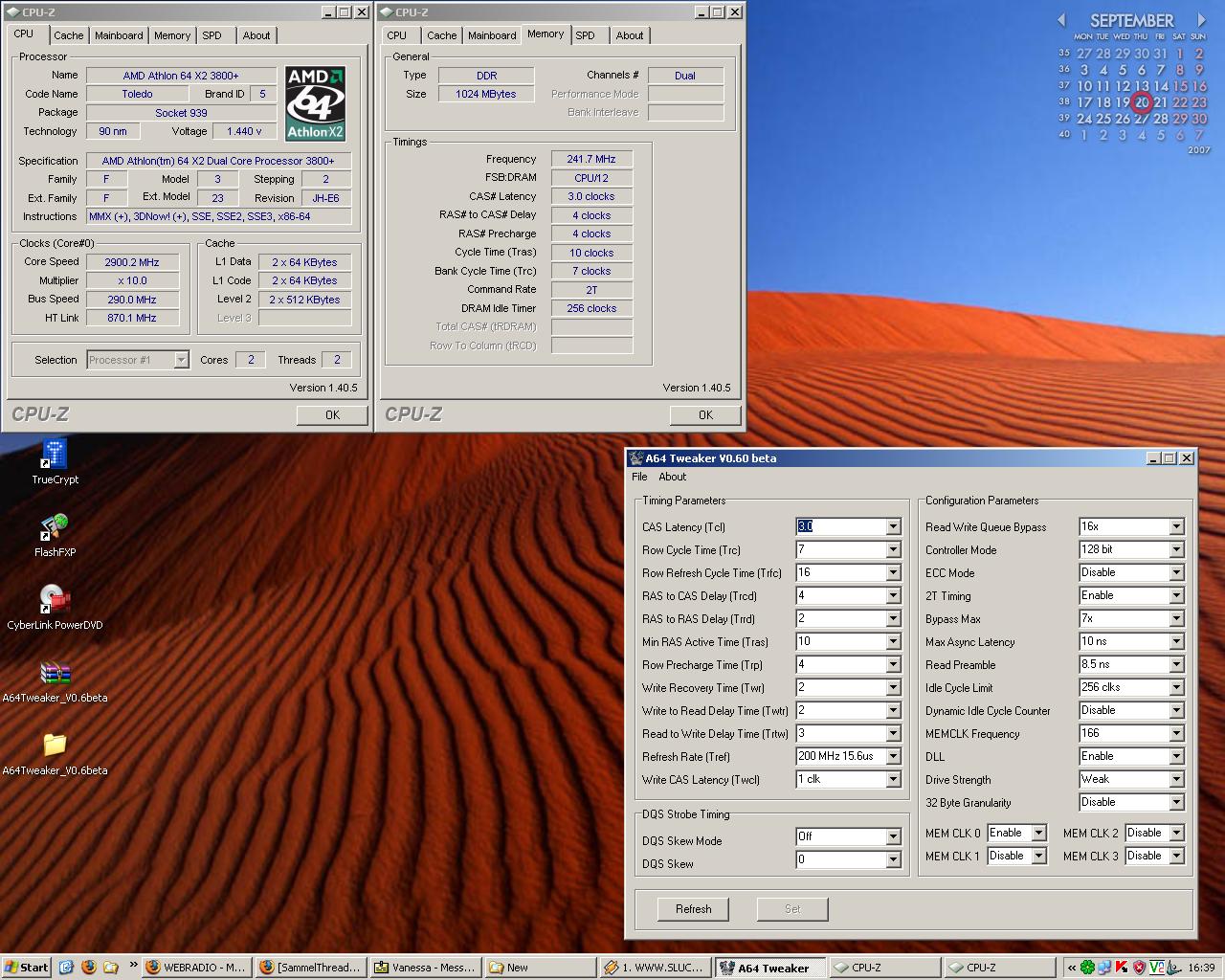Screen dimensions: 1225x980
Task: Switch to WEBRADIO Firefox taskbar window
Action: coord(197,968)
